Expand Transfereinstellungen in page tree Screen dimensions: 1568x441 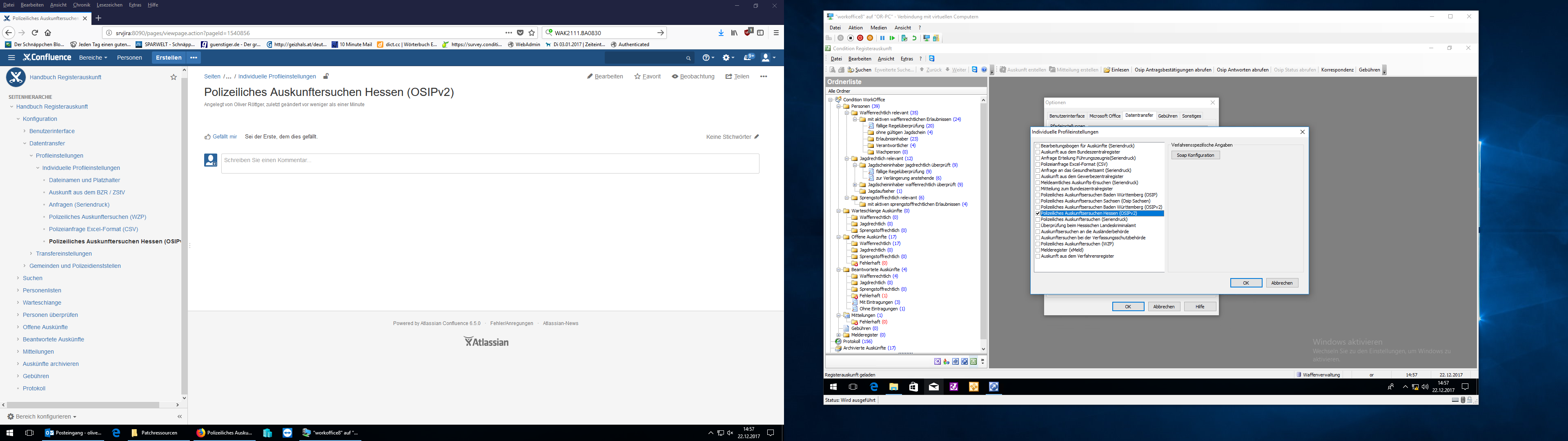(x=31, y=254)
